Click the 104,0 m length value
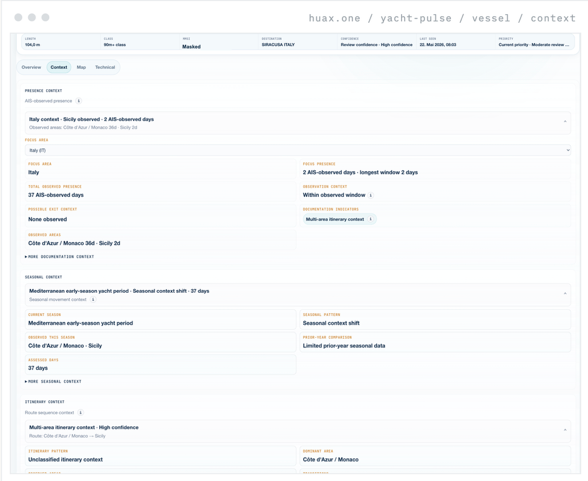The height and width of the screenshot is (481, 588). coord(33,45)
